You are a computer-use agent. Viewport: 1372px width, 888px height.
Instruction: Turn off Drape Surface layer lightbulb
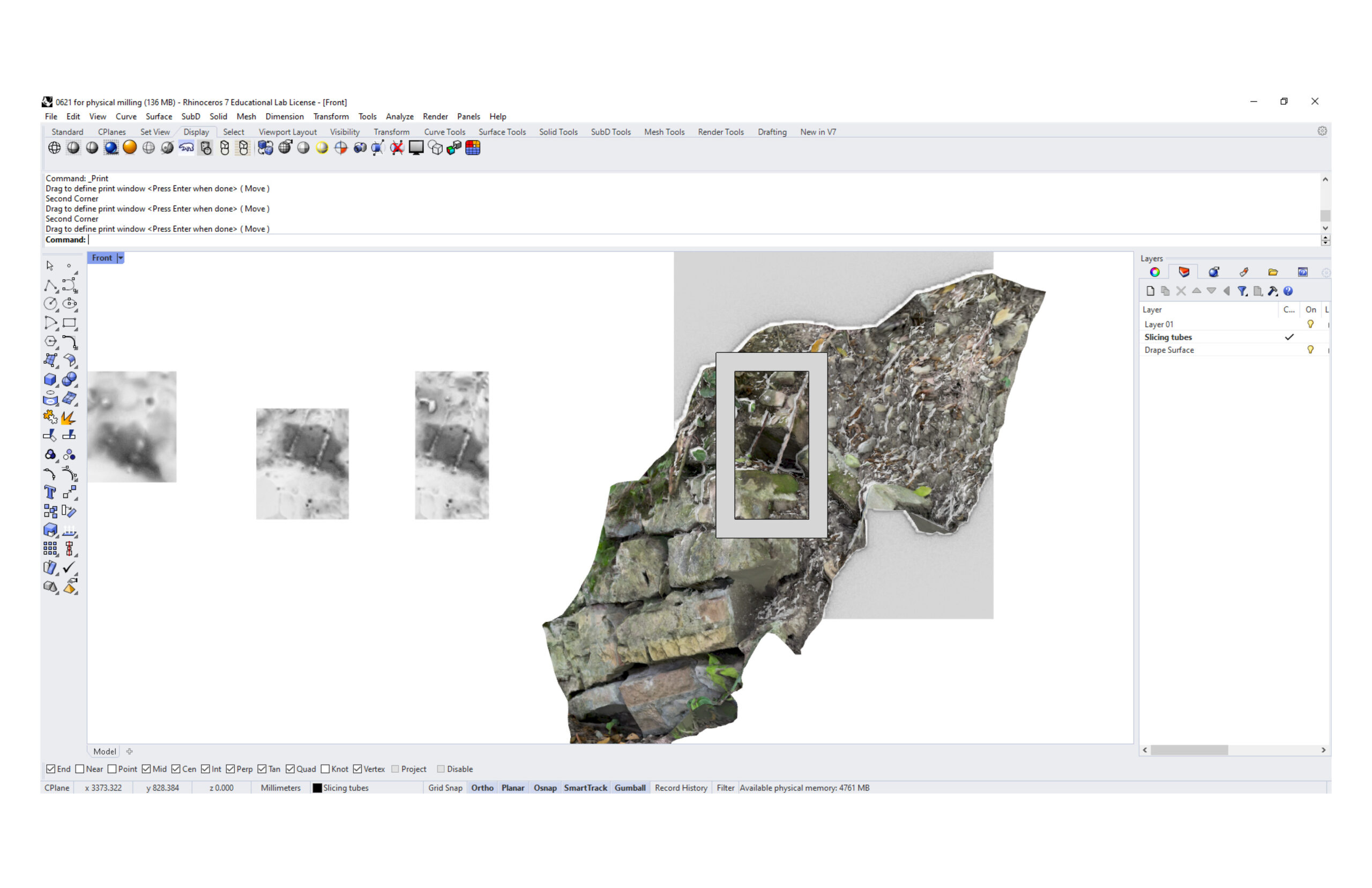(x=1310, y=350)
